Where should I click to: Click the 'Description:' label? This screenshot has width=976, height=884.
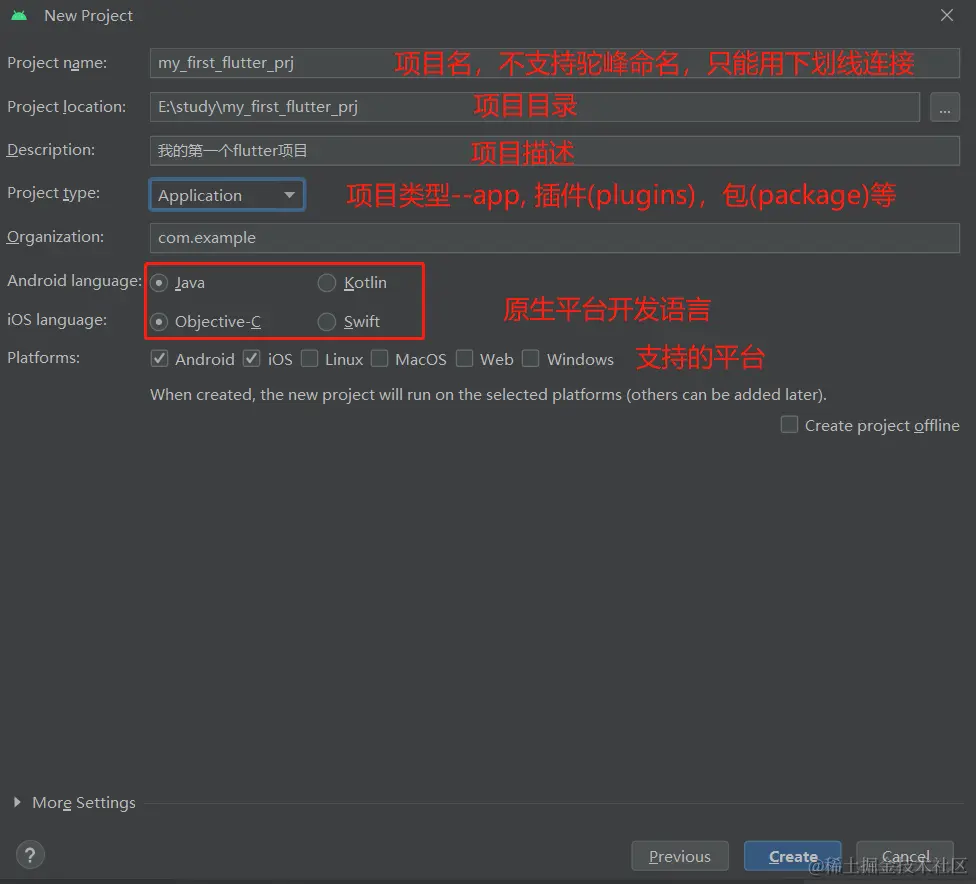point(51,150)
